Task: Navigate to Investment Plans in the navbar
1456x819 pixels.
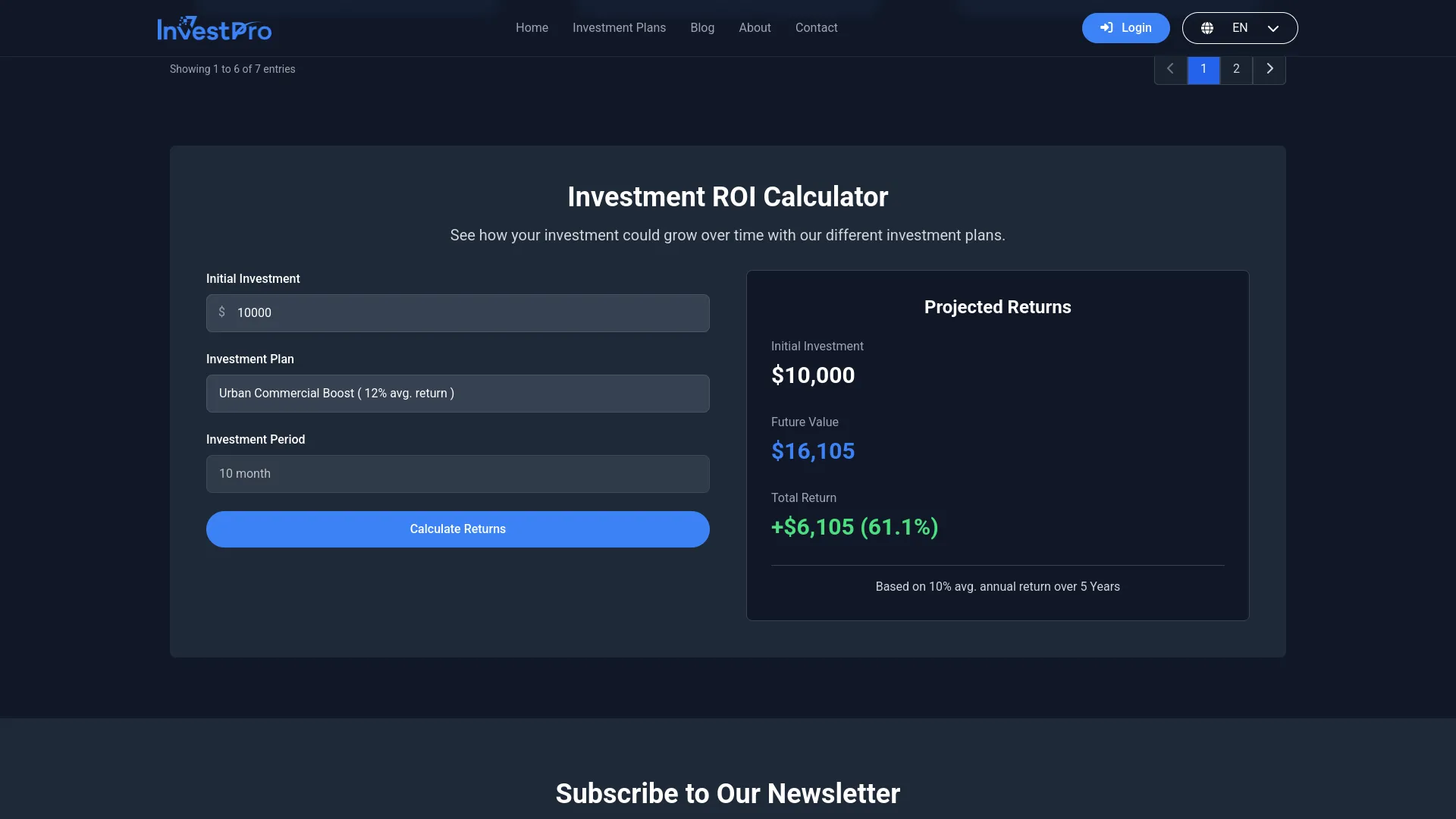Action: coord(619,27)
